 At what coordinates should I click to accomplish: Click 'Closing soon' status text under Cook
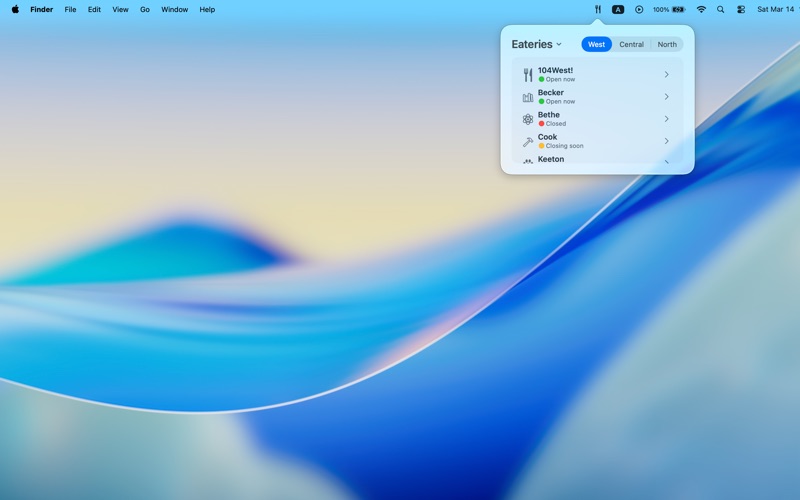click(x=564, y=146)
